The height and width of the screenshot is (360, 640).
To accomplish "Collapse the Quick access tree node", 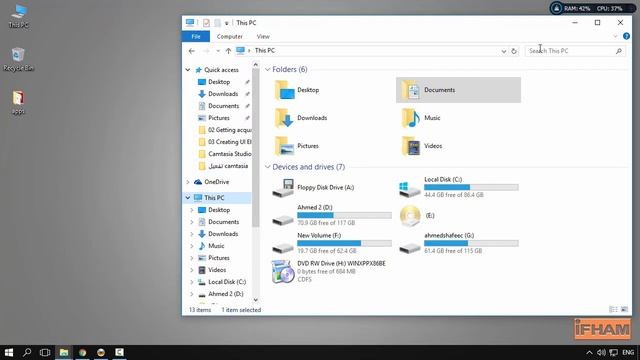I will tap(188, 70).
